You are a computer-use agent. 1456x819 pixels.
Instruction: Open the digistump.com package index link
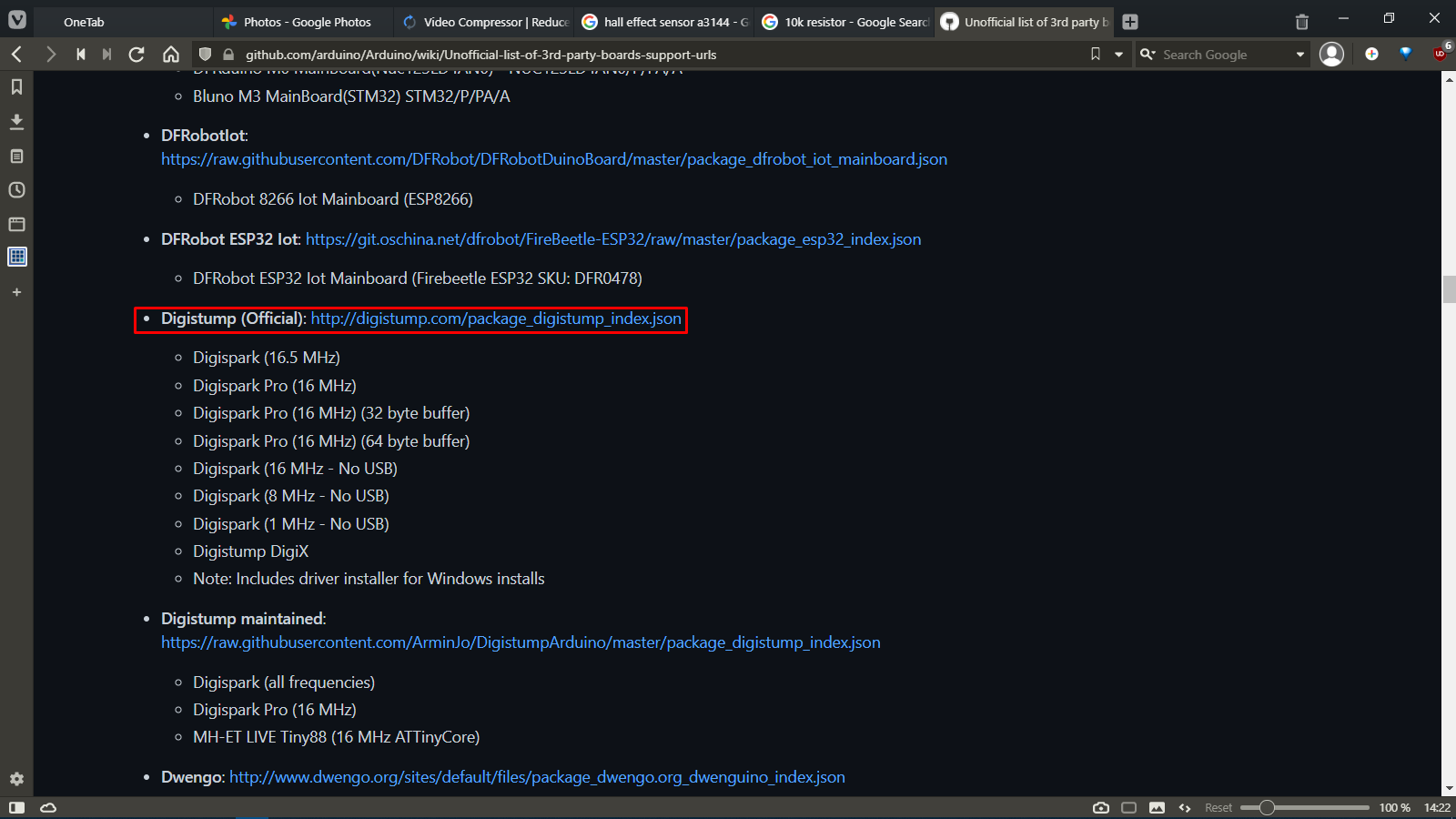(x=496, y=318)
